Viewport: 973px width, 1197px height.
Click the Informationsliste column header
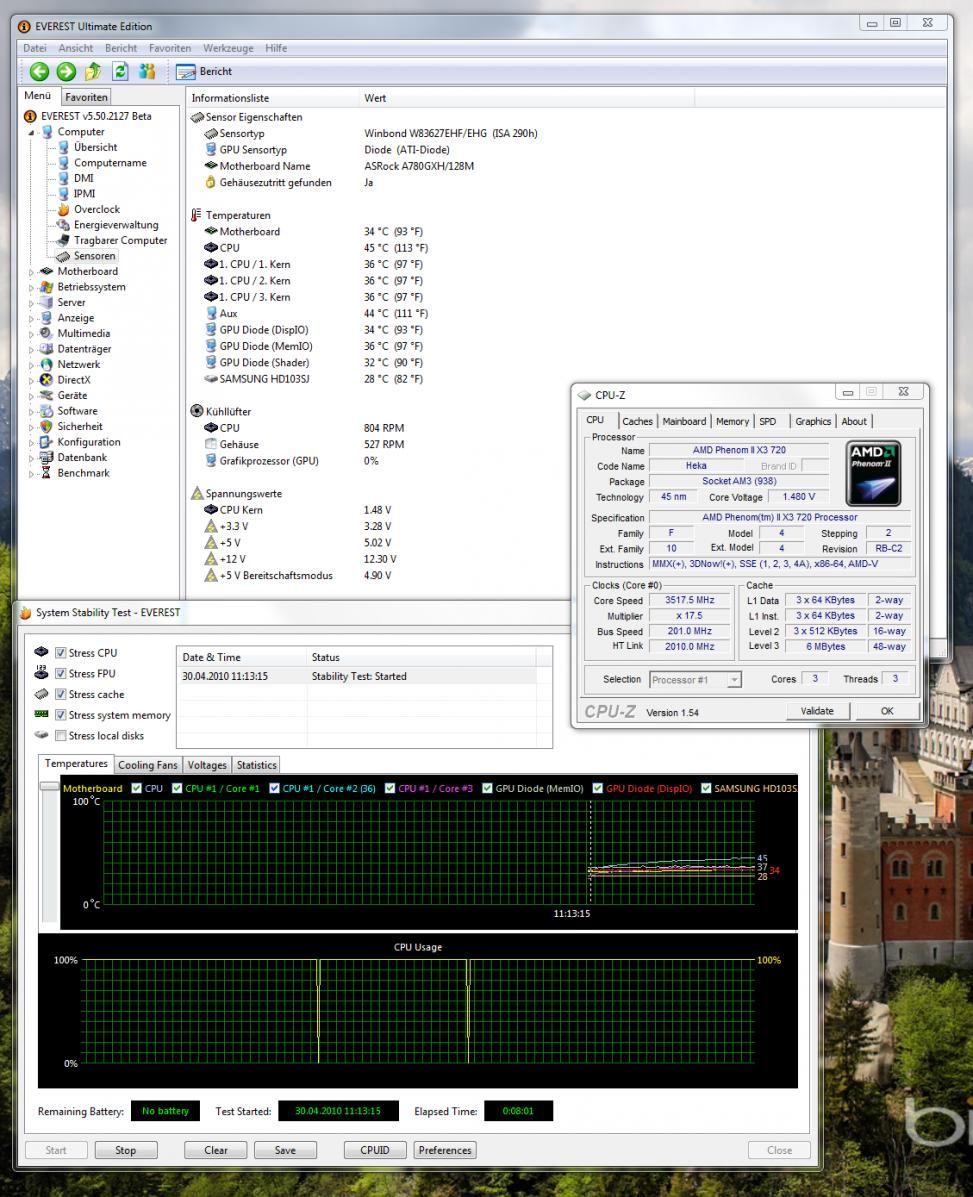click(272, 98)
